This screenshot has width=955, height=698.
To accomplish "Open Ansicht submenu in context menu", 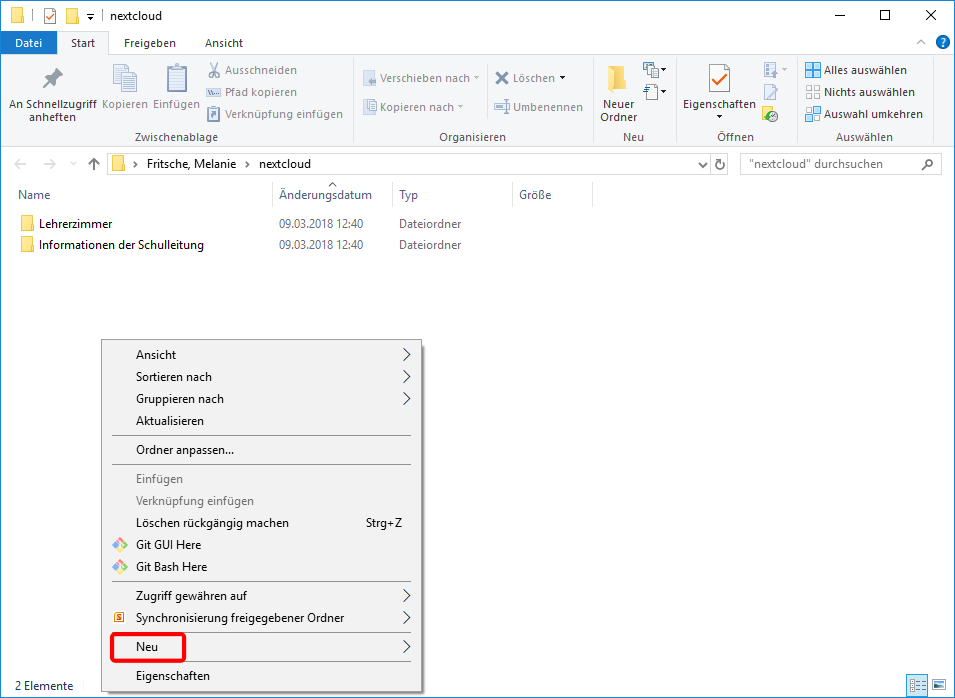I will point(261,354).
